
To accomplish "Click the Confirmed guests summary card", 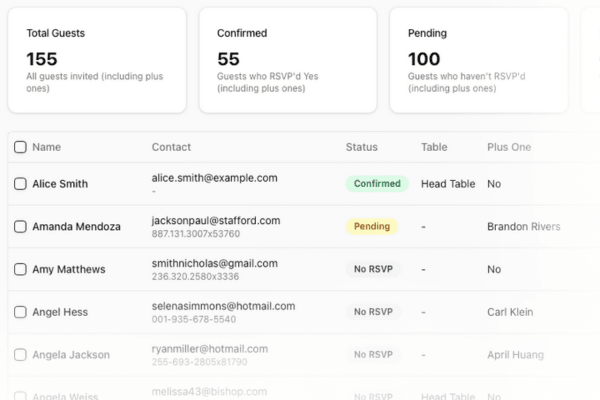I will click(287, 60).
